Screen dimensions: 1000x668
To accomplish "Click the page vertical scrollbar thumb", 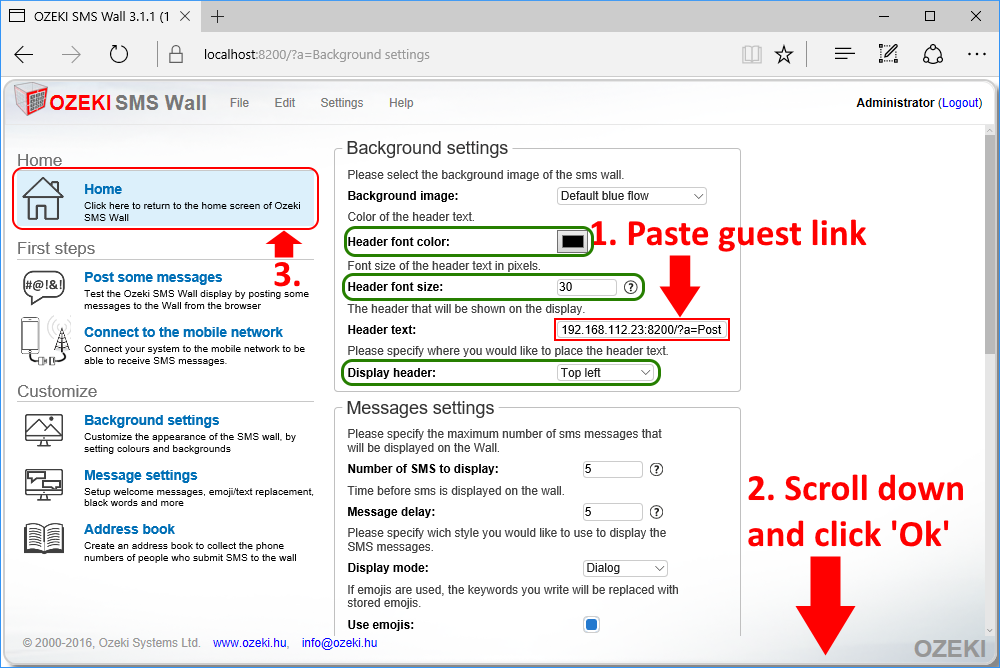I will tap(990, 244).
